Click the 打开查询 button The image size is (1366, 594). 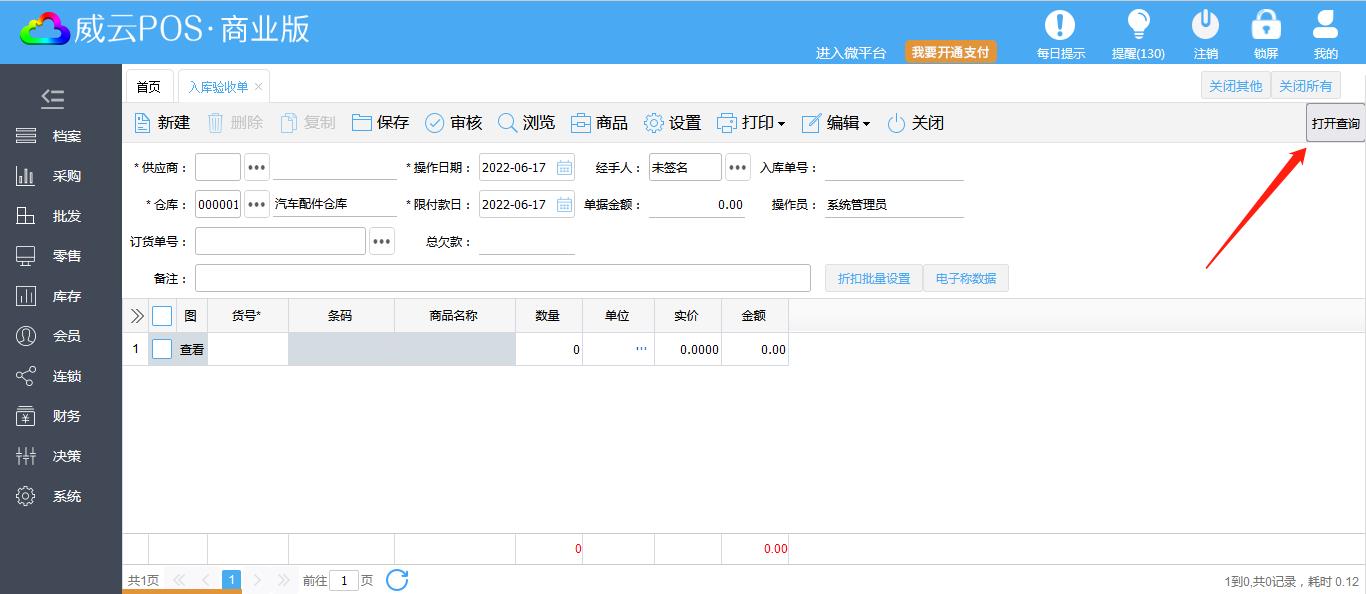click(1335, 124)
